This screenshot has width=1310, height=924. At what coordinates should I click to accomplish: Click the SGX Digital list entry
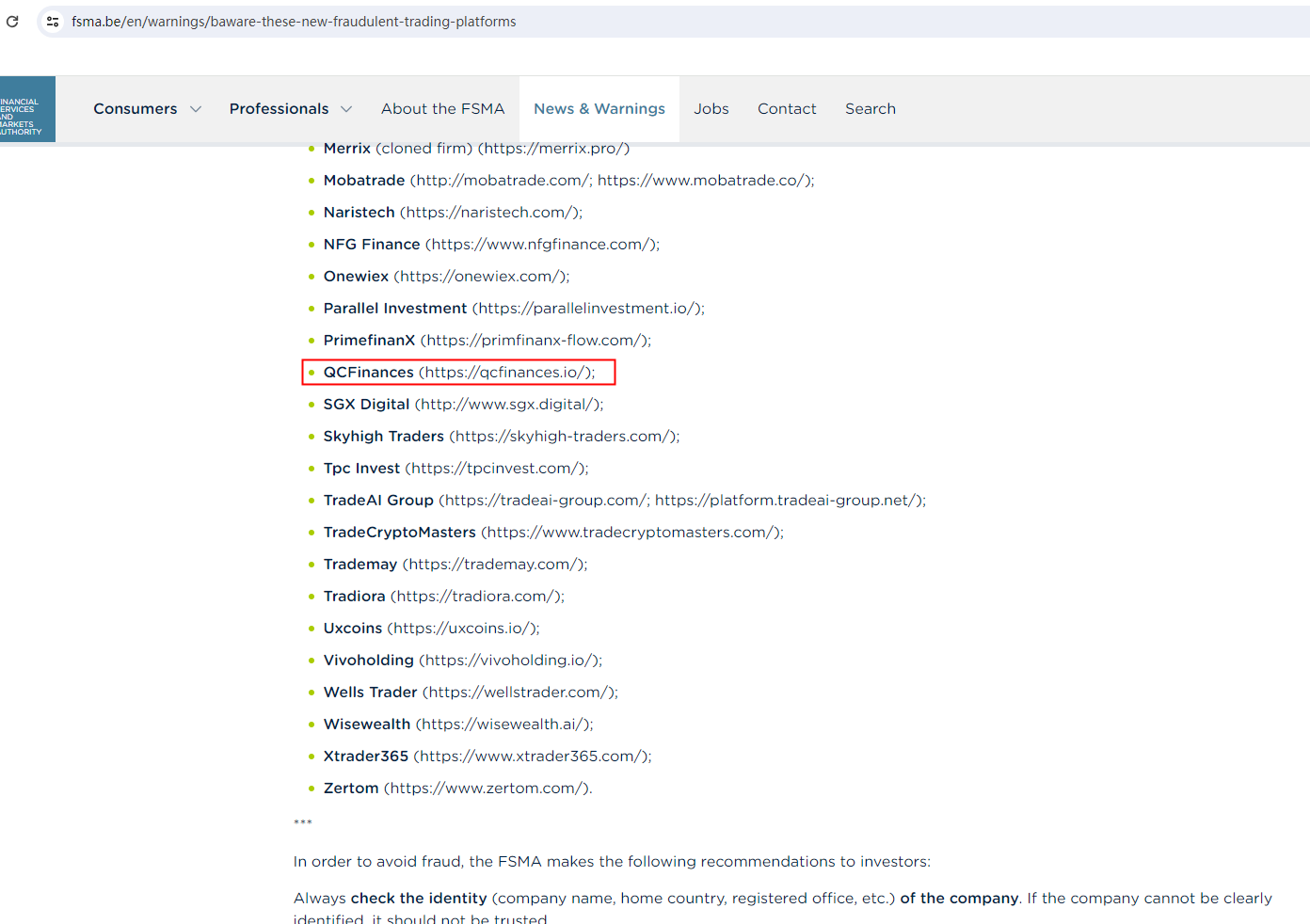click(462, 405)
